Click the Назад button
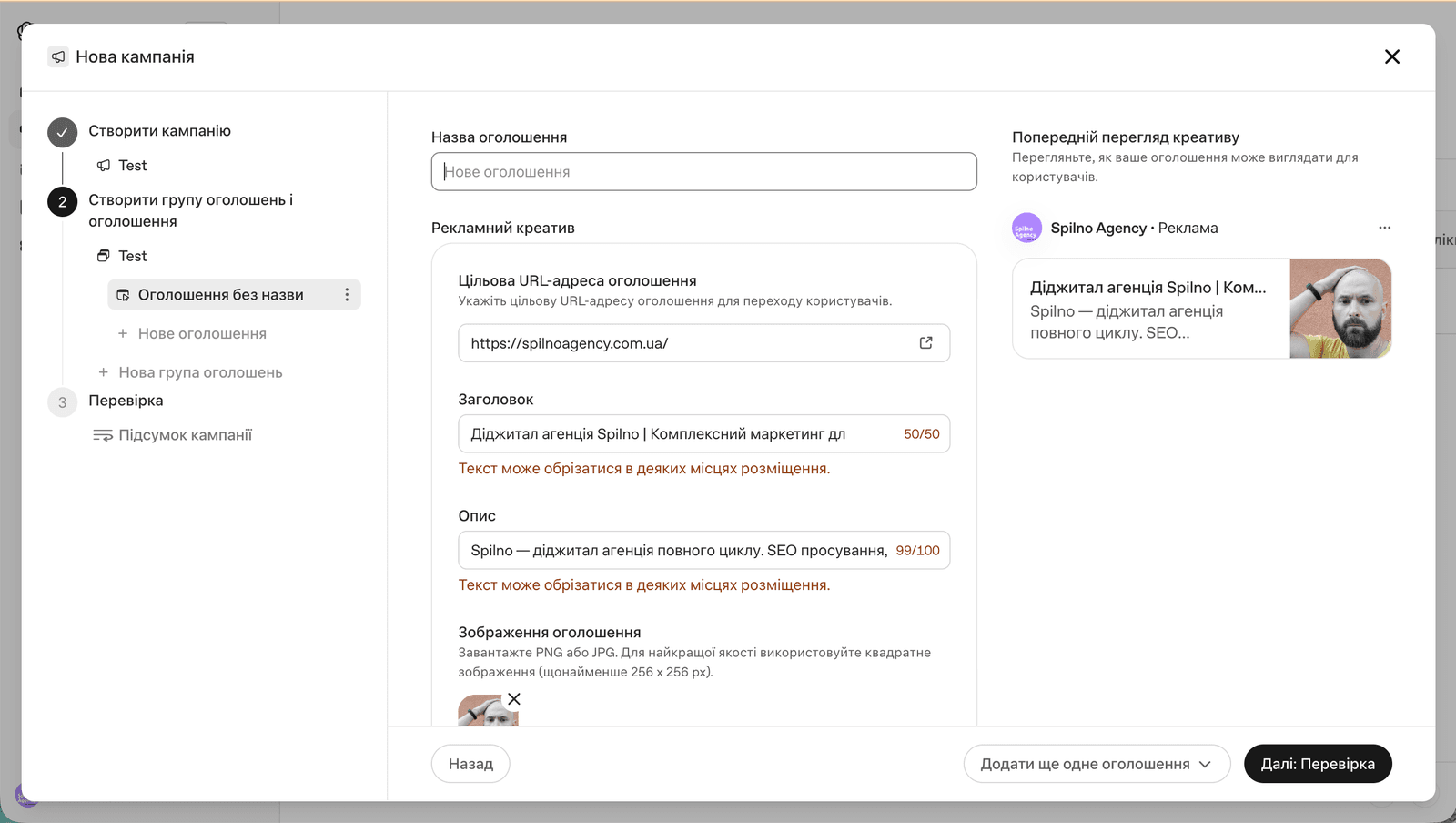The height and width of the screenshot is (823, 1456). [470, 764]
